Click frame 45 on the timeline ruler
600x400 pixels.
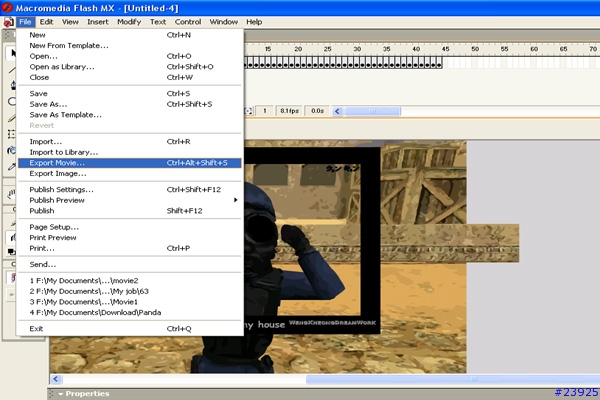(445, 49)
